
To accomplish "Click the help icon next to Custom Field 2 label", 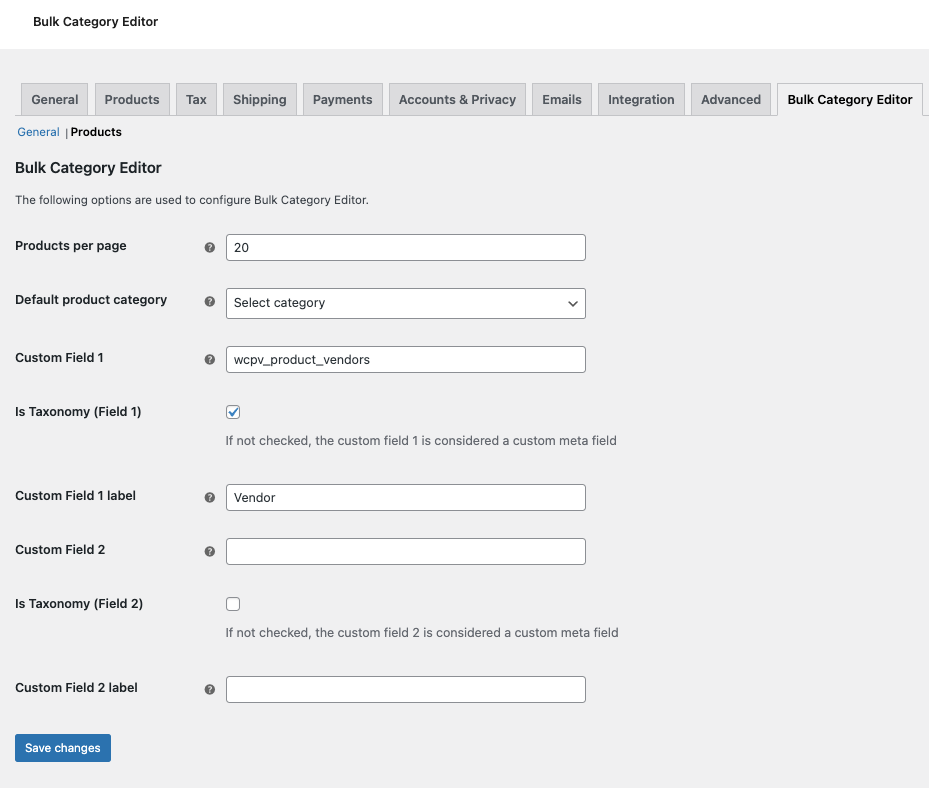I will [209, 688].
